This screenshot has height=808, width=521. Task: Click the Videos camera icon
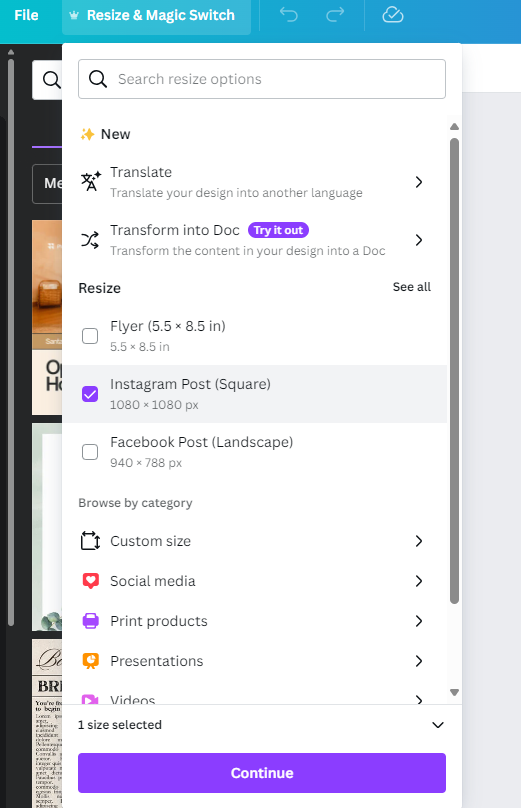91,699
